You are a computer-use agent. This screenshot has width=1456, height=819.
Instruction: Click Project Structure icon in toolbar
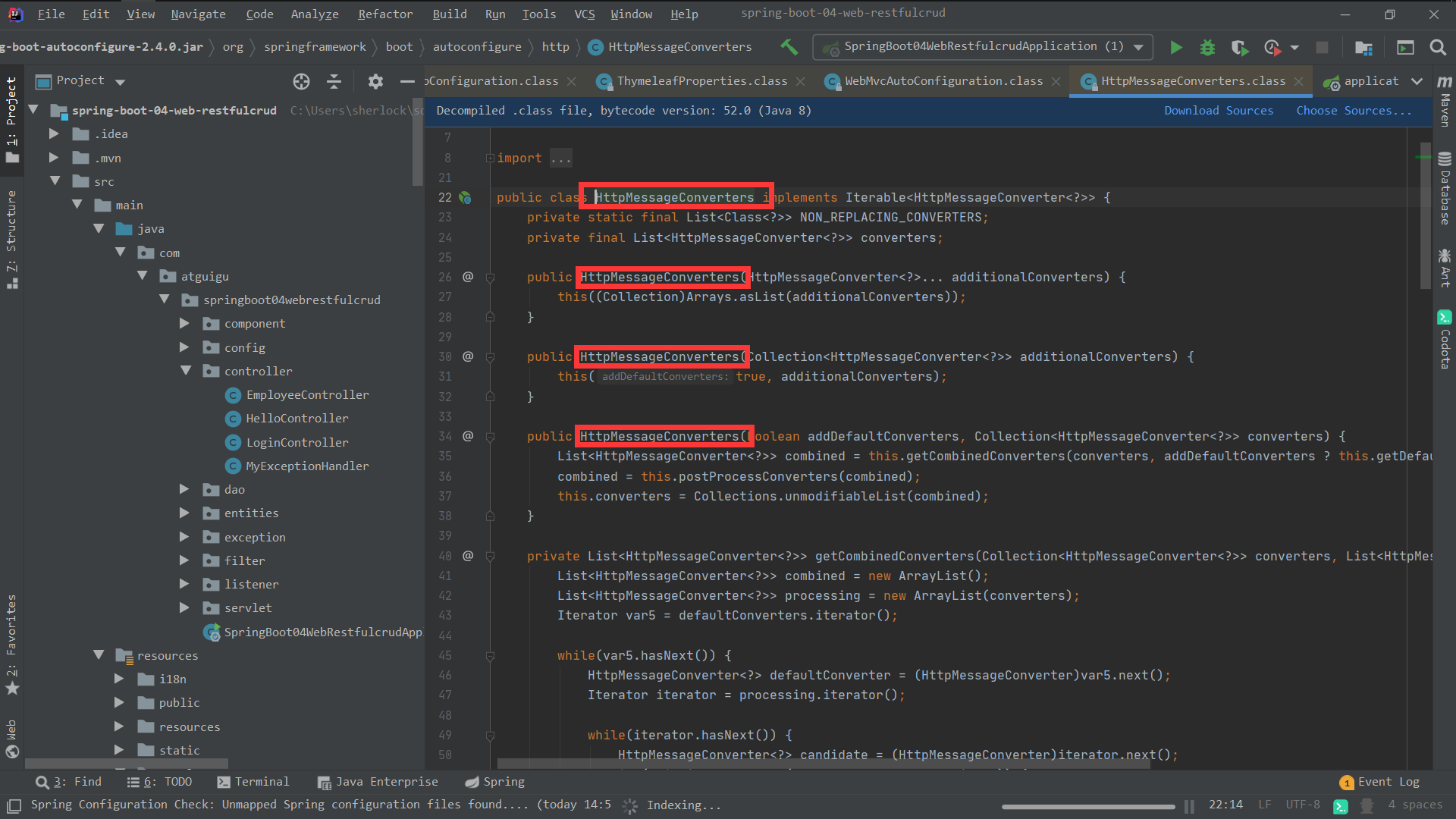coord(1363,48)
